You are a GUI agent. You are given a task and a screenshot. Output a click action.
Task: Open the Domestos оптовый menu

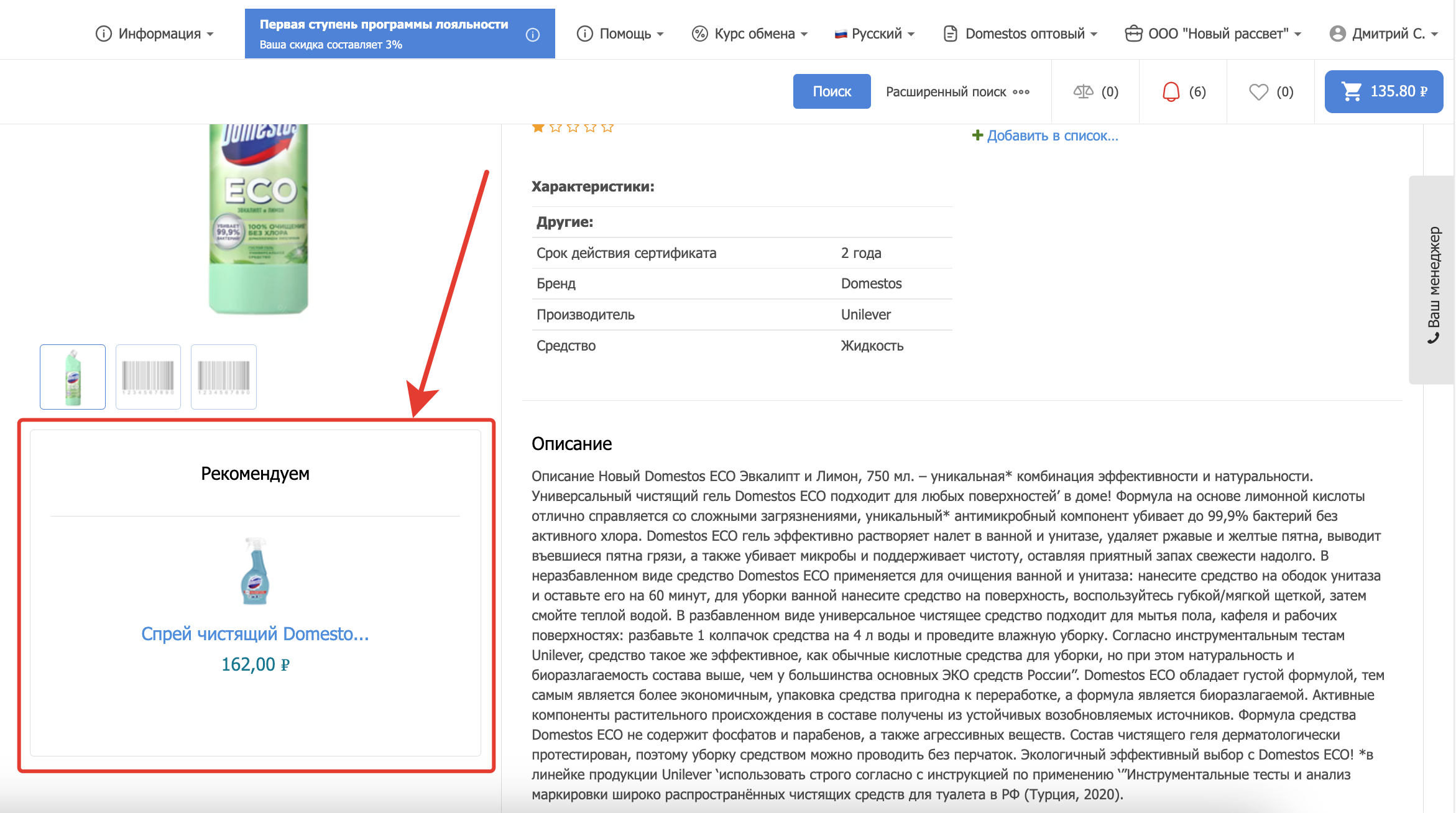click(x=1020, y=34)
